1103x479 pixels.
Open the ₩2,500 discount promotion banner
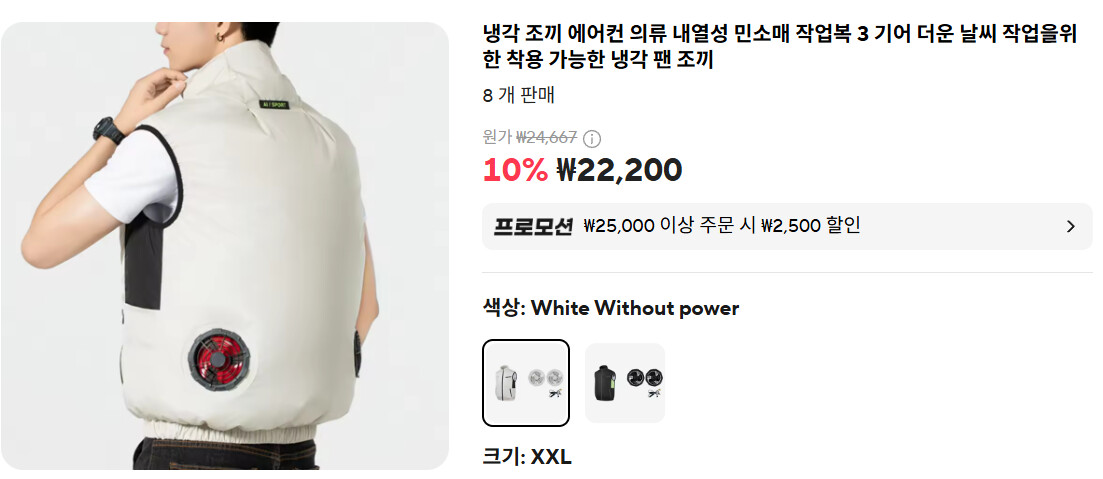pos(786,226)
